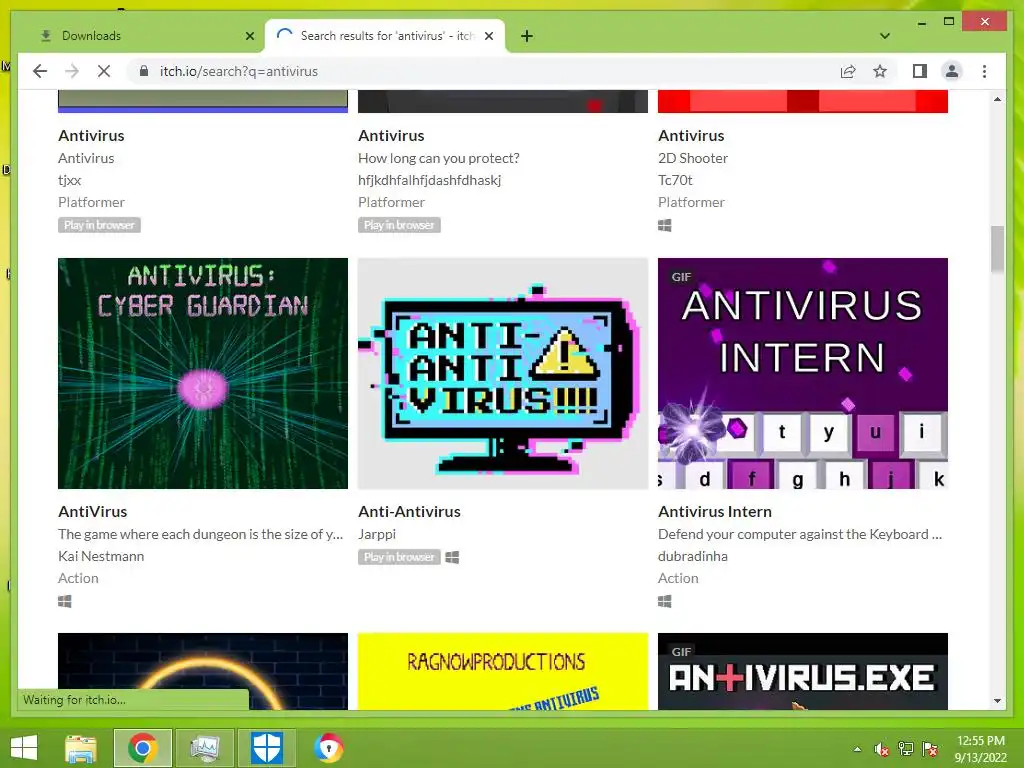Viewport: 1024px width, 768px height.
Task: Share this page using the share icon
Action: (x=848, y=71)
